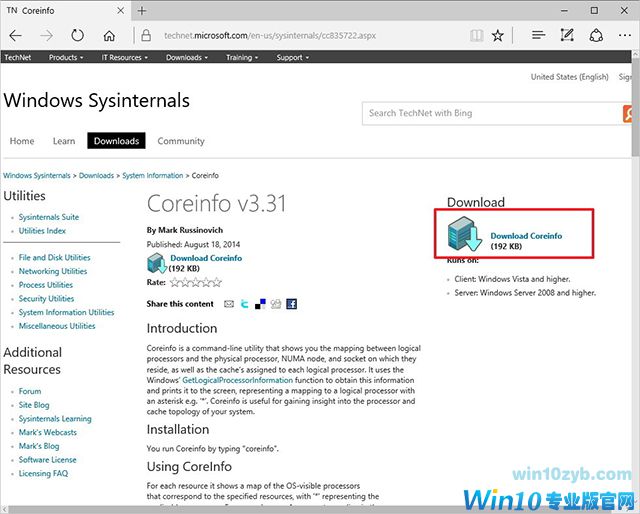Open Sysinternals Suite sidebar link
Viewport: 640px width, 514px height.
tap(49, 217)
